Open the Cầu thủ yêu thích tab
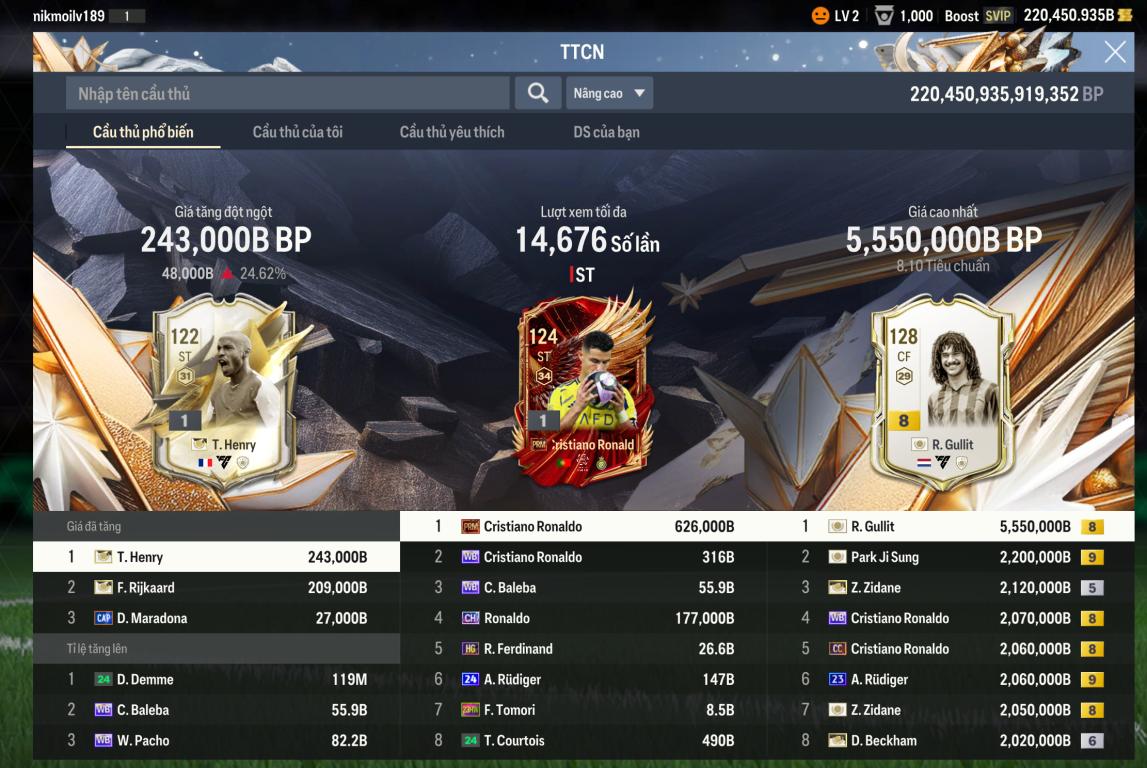The width and height of the screenshot is (1147, 768). click(x=452, y=132)
